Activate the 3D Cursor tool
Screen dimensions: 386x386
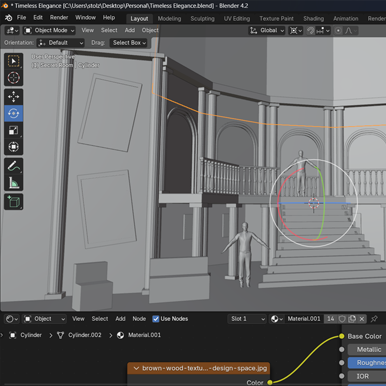[x=13, y=78]
